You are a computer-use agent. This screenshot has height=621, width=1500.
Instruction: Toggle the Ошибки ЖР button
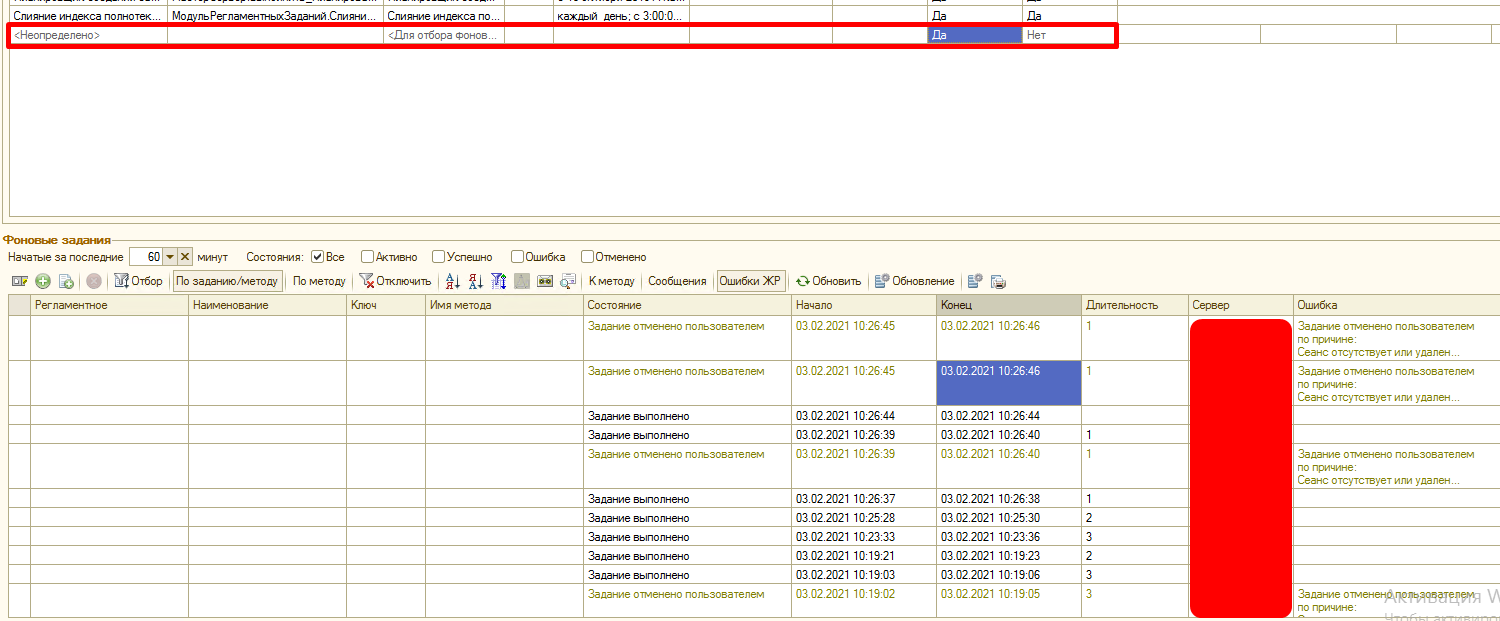click(750, 281)
